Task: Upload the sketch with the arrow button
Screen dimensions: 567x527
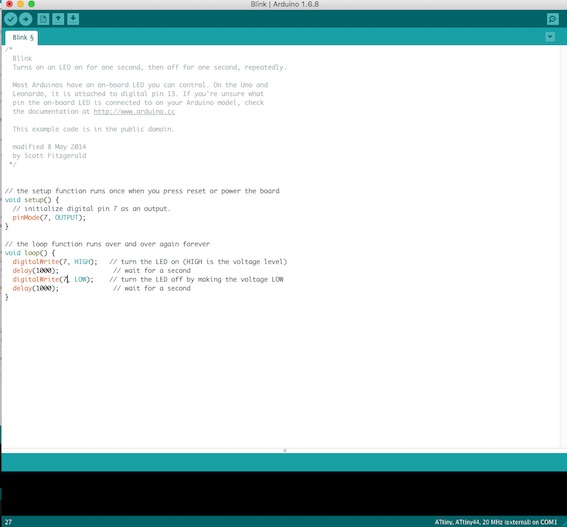Action: tap(26, 19)
